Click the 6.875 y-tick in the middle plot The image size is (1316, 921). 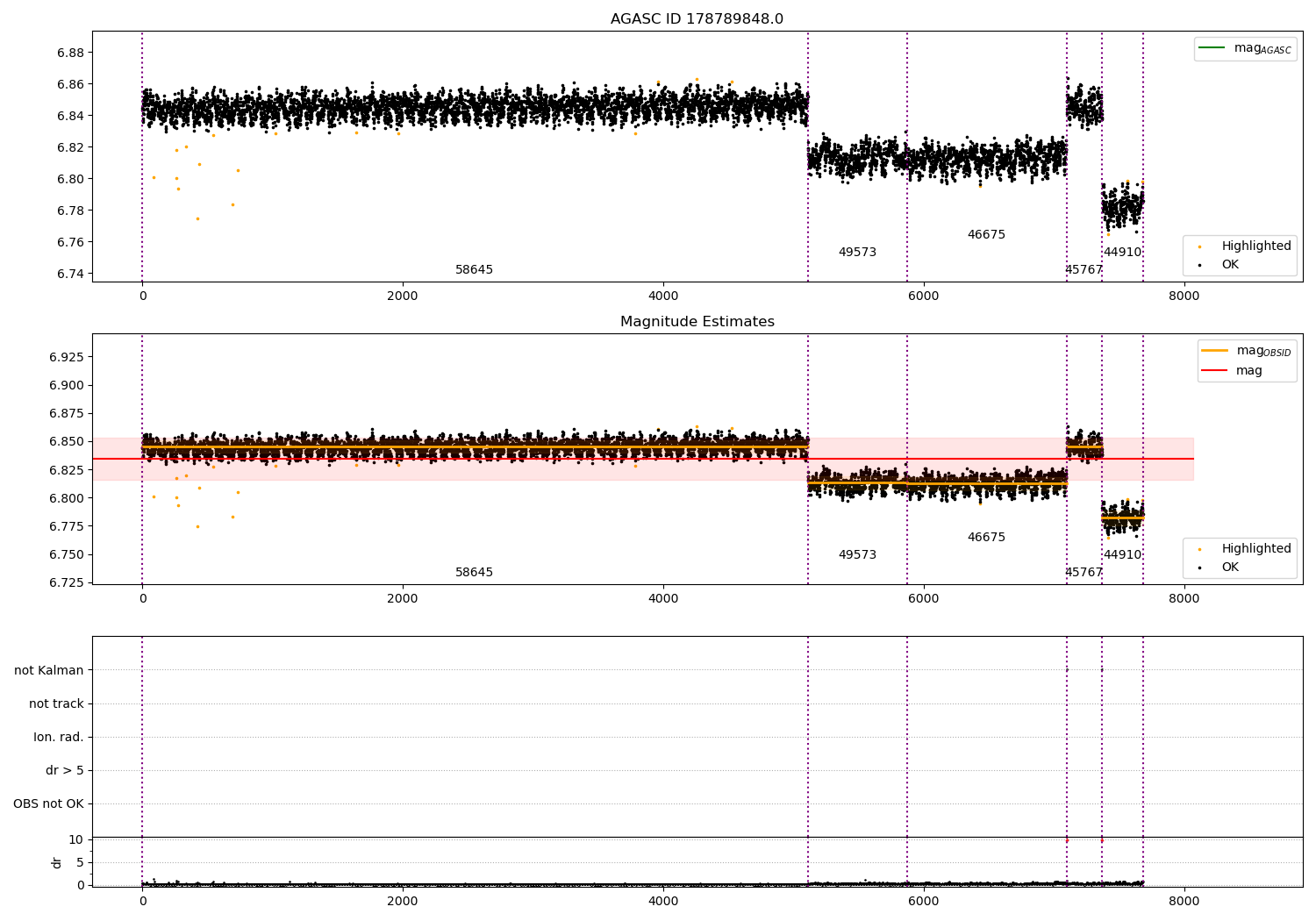click(67, 413)
